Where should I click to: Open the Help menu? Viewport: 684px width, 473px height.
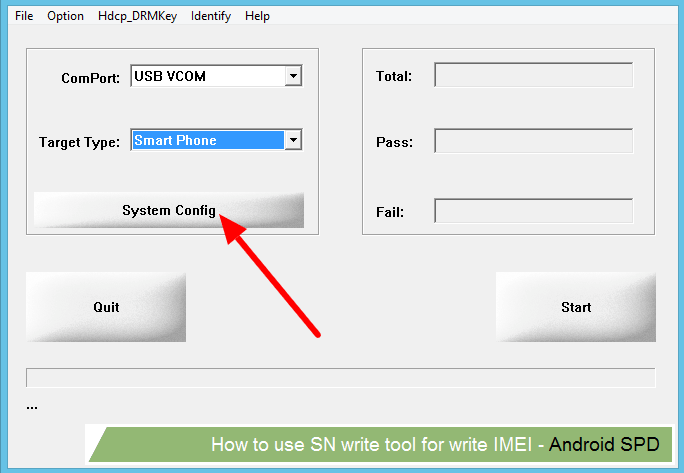point(257,16)
